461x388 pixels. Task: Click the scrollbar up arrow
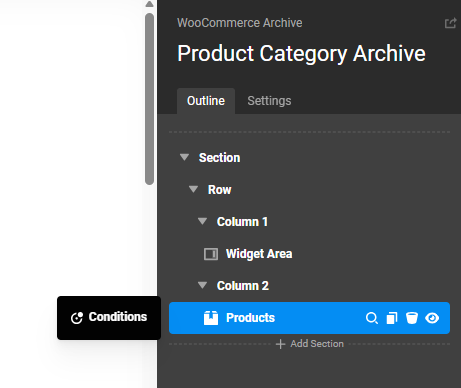[149, 4]
